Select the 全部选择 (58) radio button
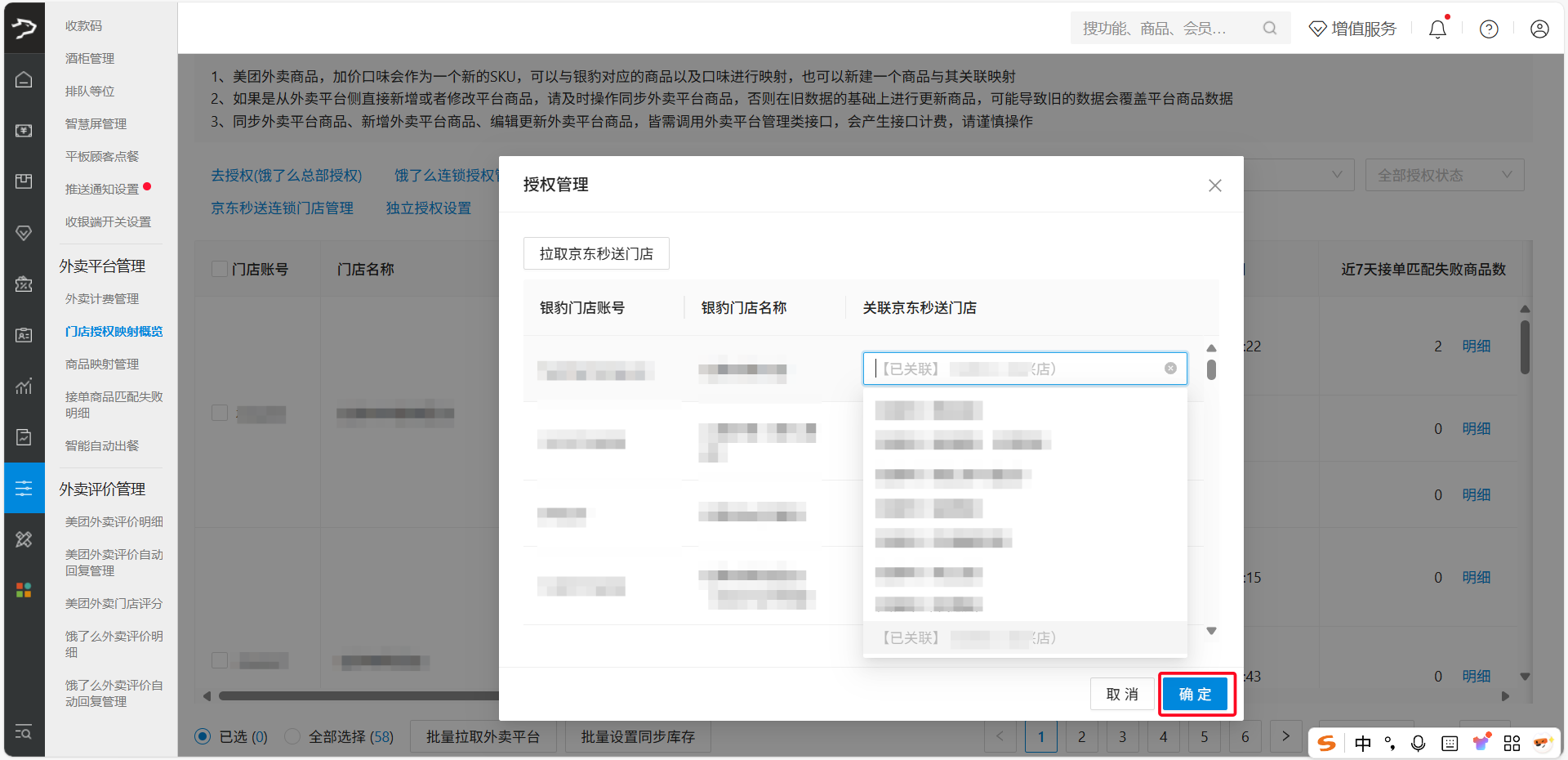Image resolution: width=1568 pixels, height=760 pixels. click(292, 736)
